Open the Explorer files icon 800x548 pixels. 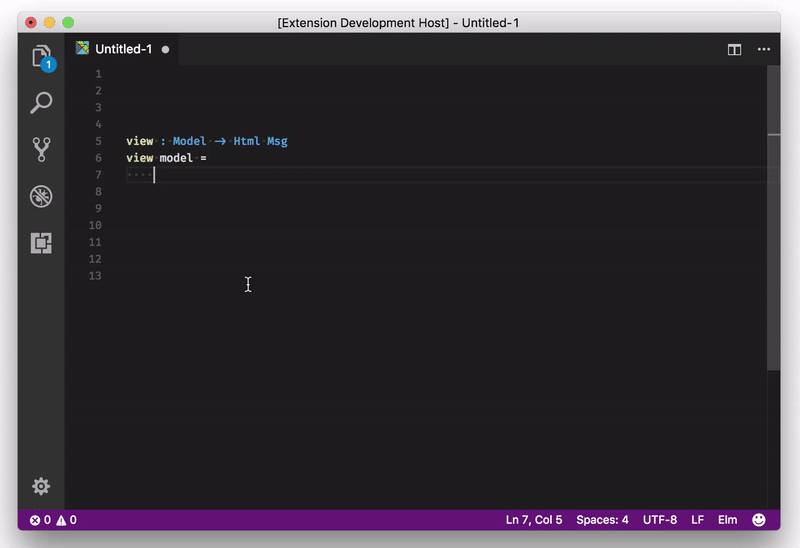[x=41, y=56]
